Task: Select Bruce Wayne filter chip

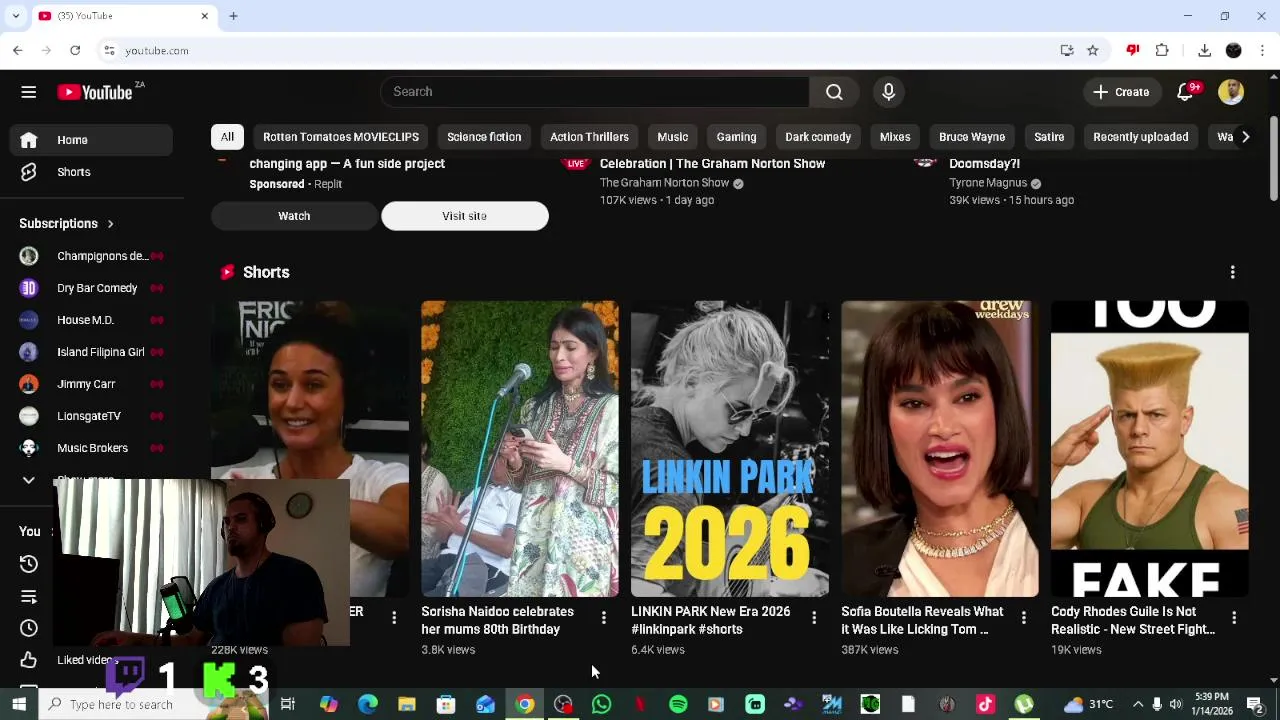Action: tap(972, 137)
